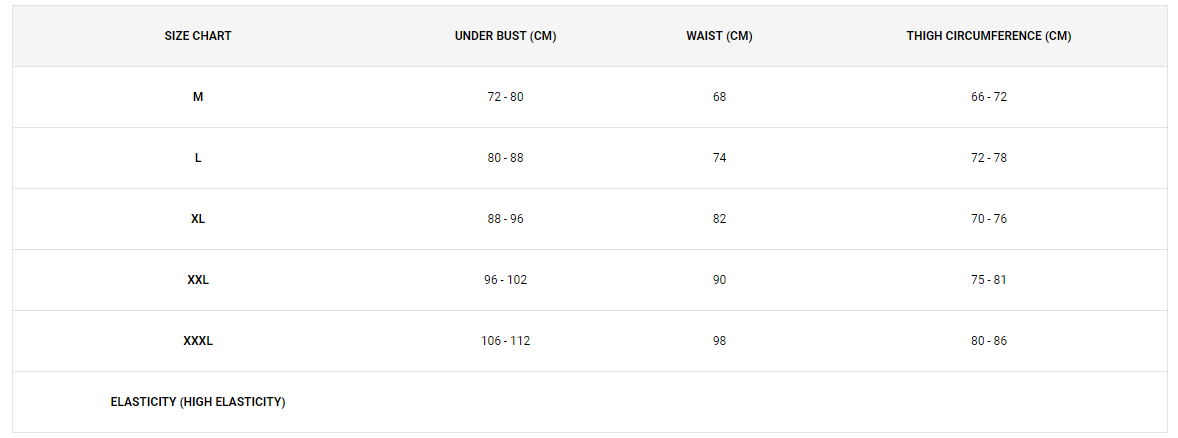Click the XL size label
This screenshot has width=1178, height=438.
pyautogui.click(x=198, y=219)
